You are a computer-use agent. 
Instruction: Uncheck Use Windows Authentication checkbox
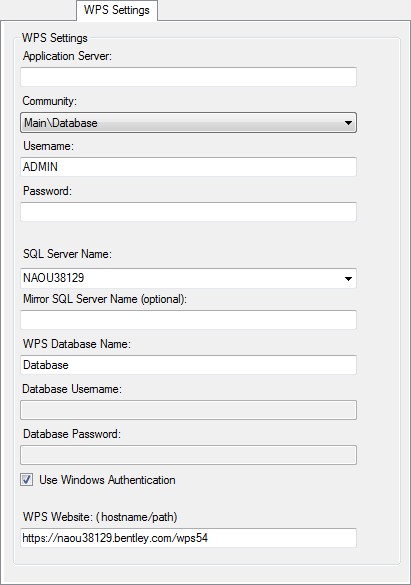tap(26, 480)
